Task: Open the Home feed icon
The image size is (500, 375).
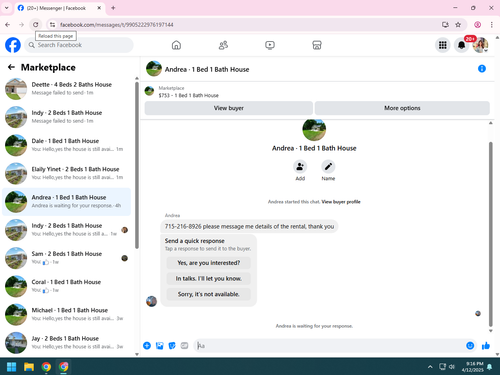Action: [x=176, y=45]
